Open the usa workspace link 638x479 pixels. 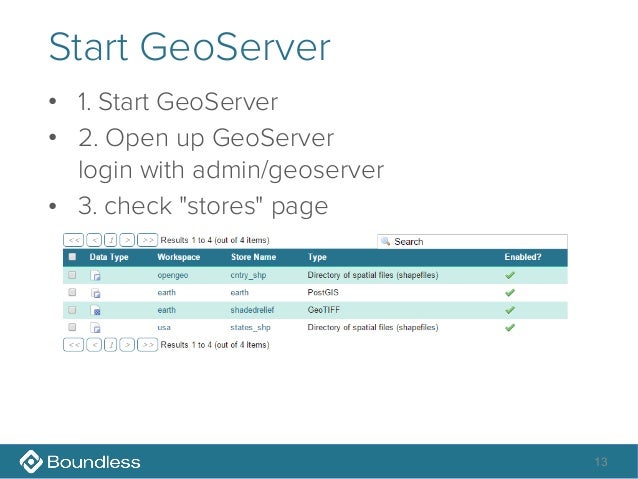pos(164,328)
